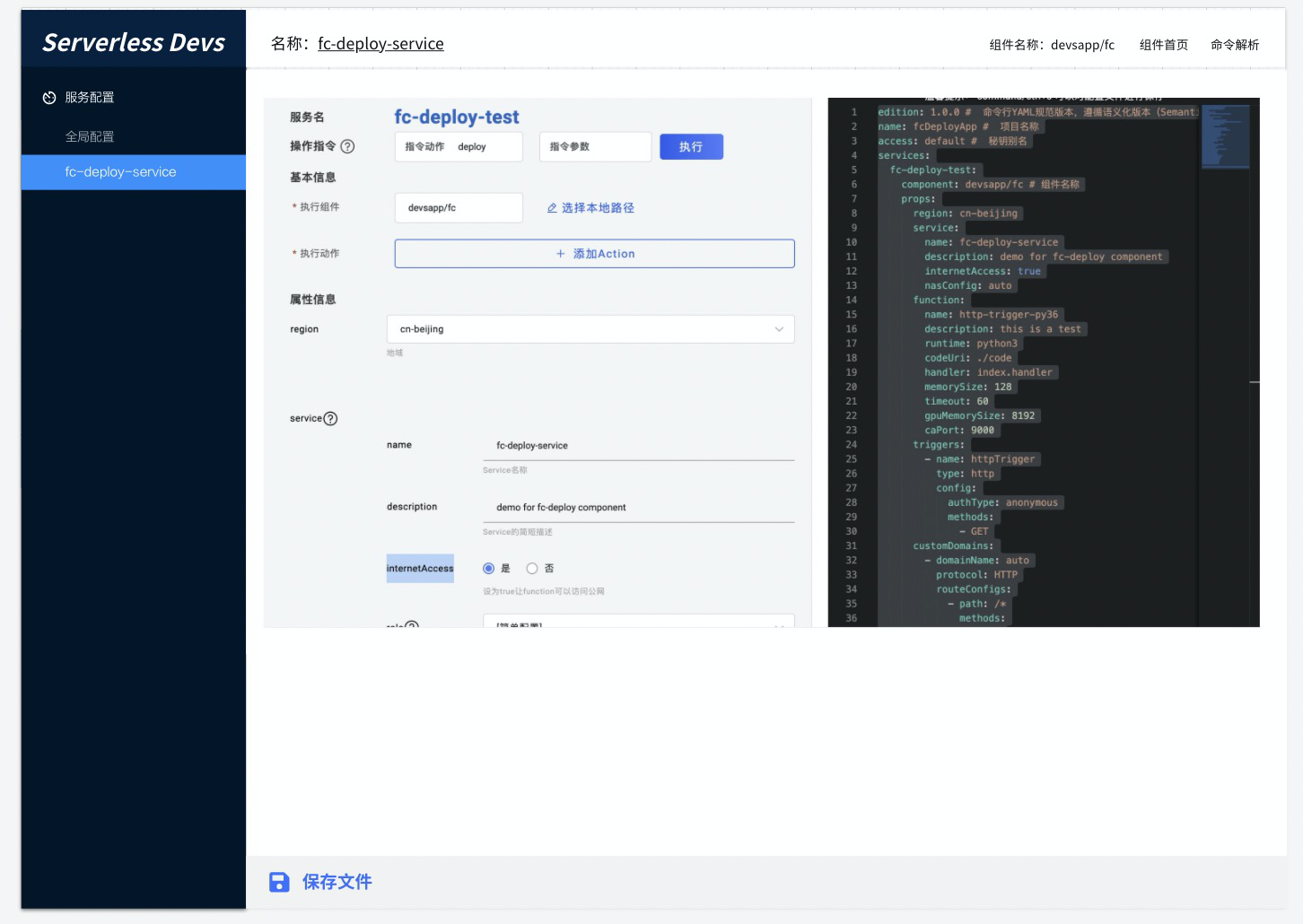Click the save floppy disk icon
The image size is (1303, 924).
point(279,882)
